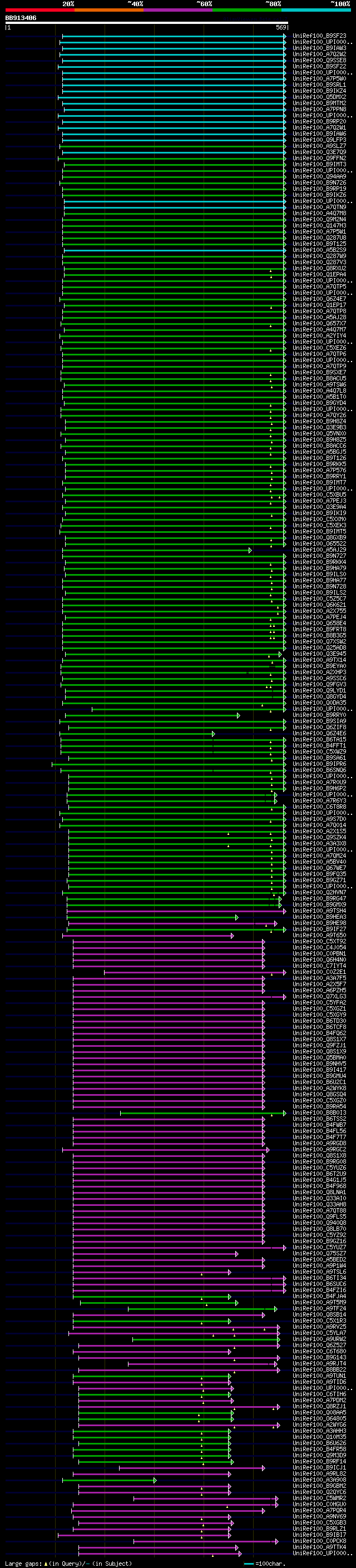Click the orange ~40% identity legend bar

pos(109,10)
